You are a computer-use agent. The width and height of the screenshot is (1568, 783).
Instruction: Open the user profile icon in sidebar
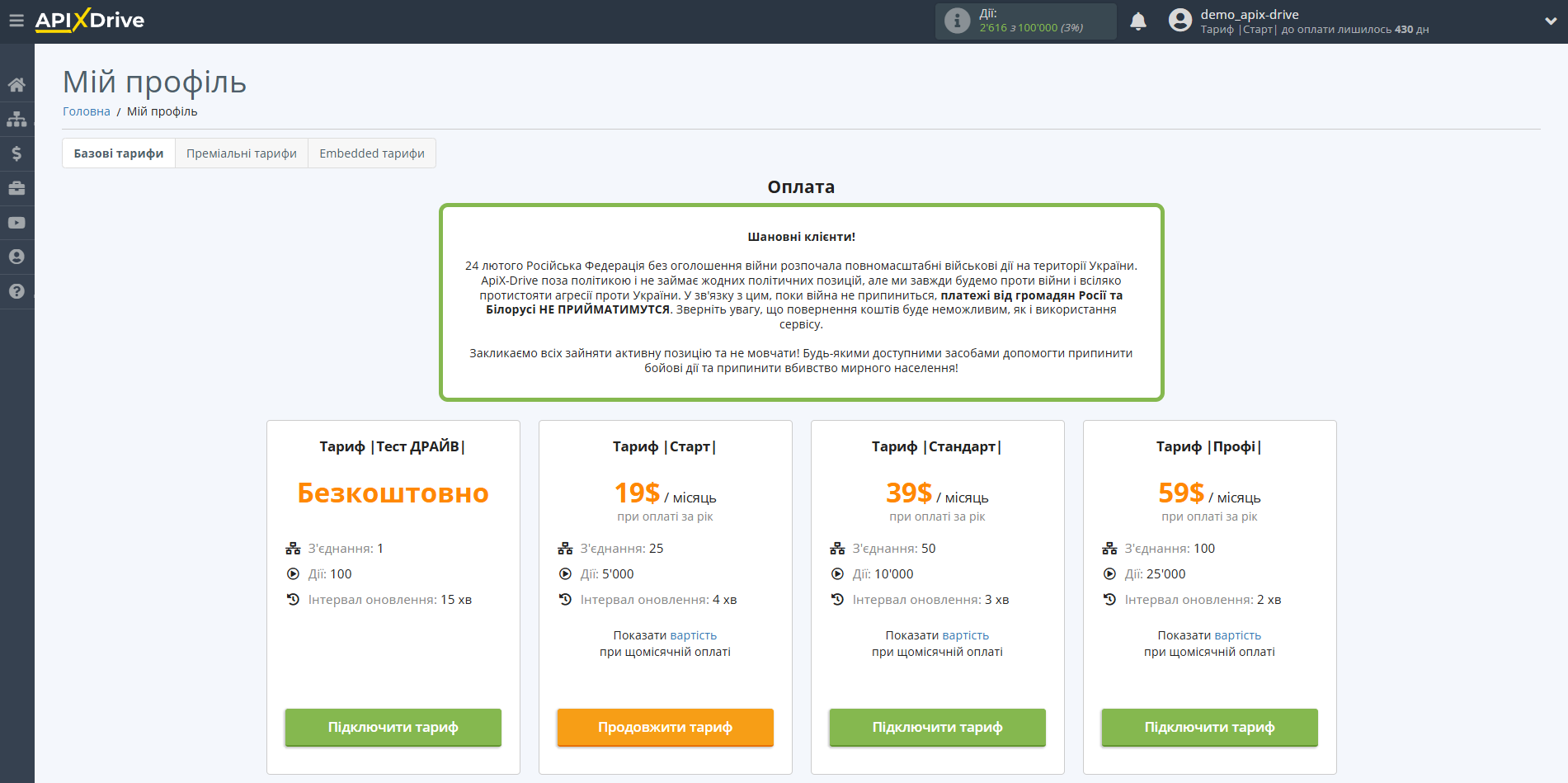(x=16, y=257)
